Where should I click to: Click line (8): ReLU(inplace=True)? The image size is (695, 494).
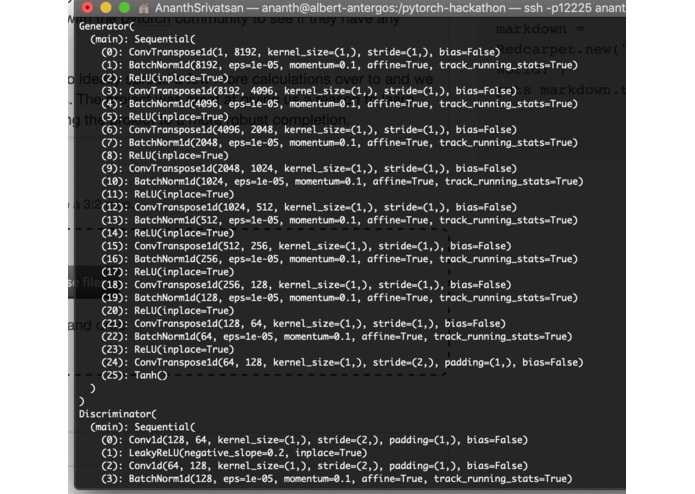(x=165, y=156)
